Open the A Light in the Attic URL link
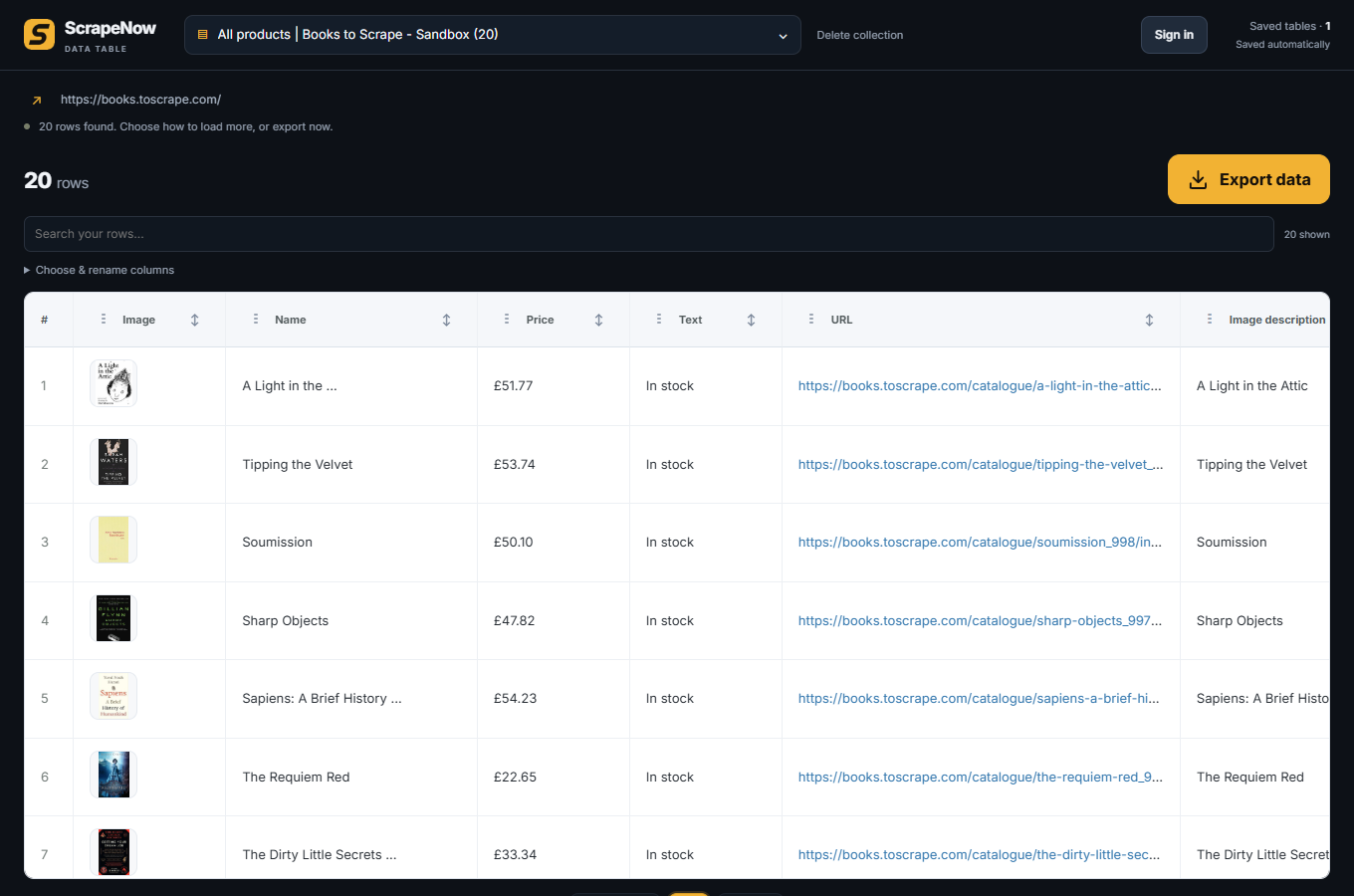Screen dimensions: 1354x896 [x=980, y=386]
